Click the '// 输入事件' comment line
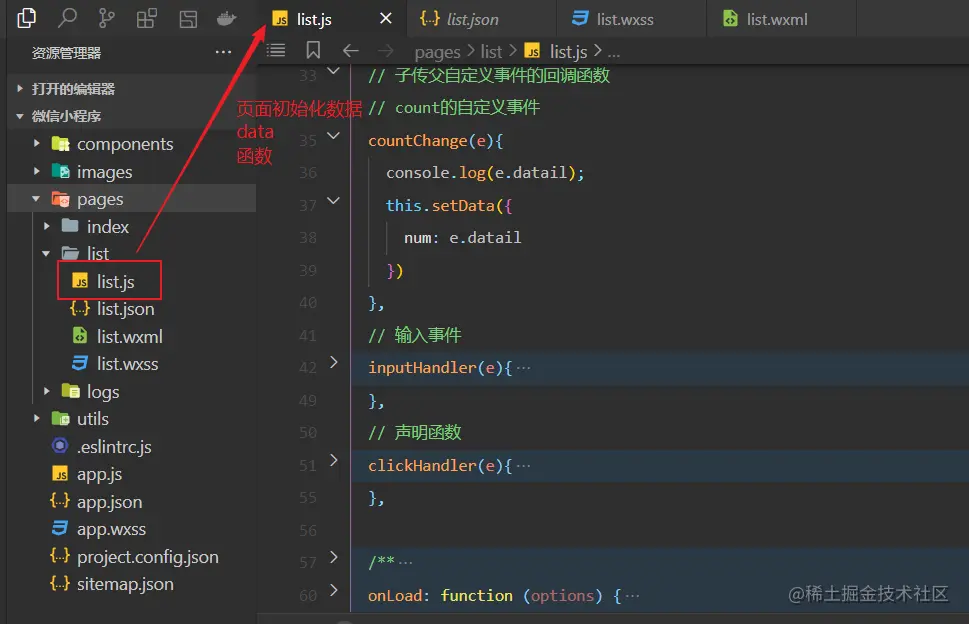Screen dimensions: 969x624 (x=415, y=335)
